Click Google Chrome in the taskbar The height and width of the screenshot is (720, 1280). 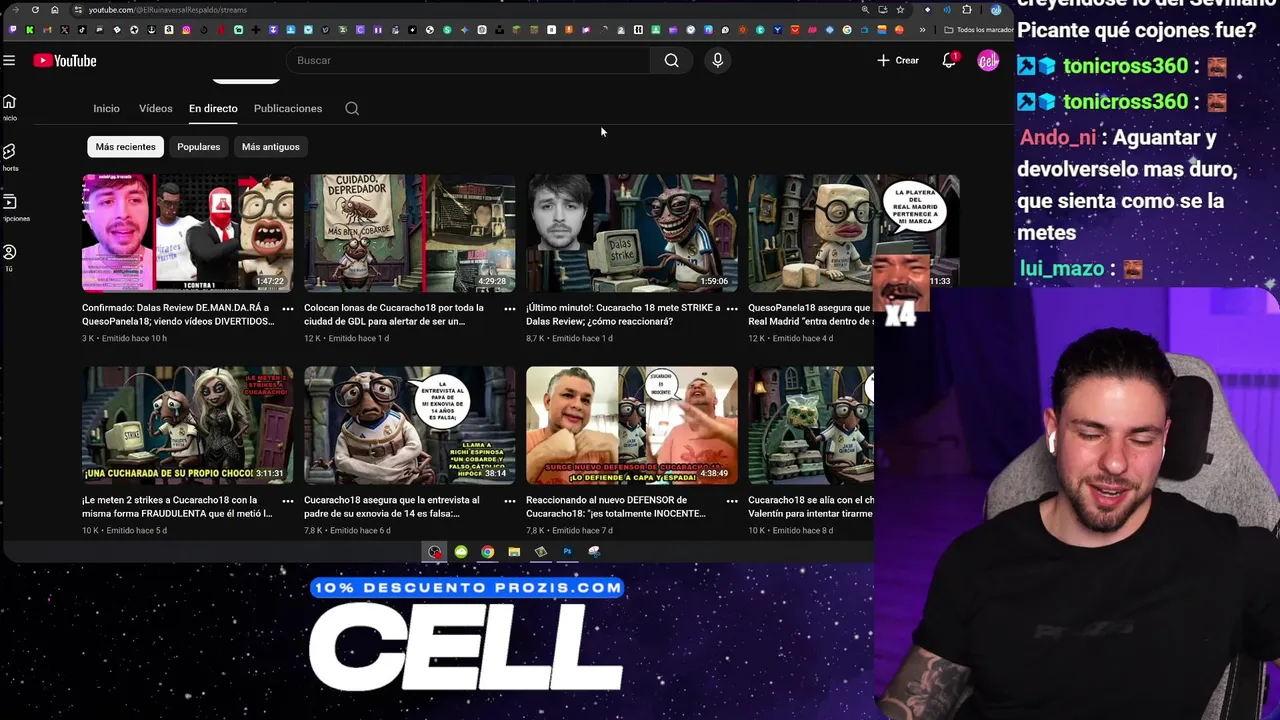(487, 552)
